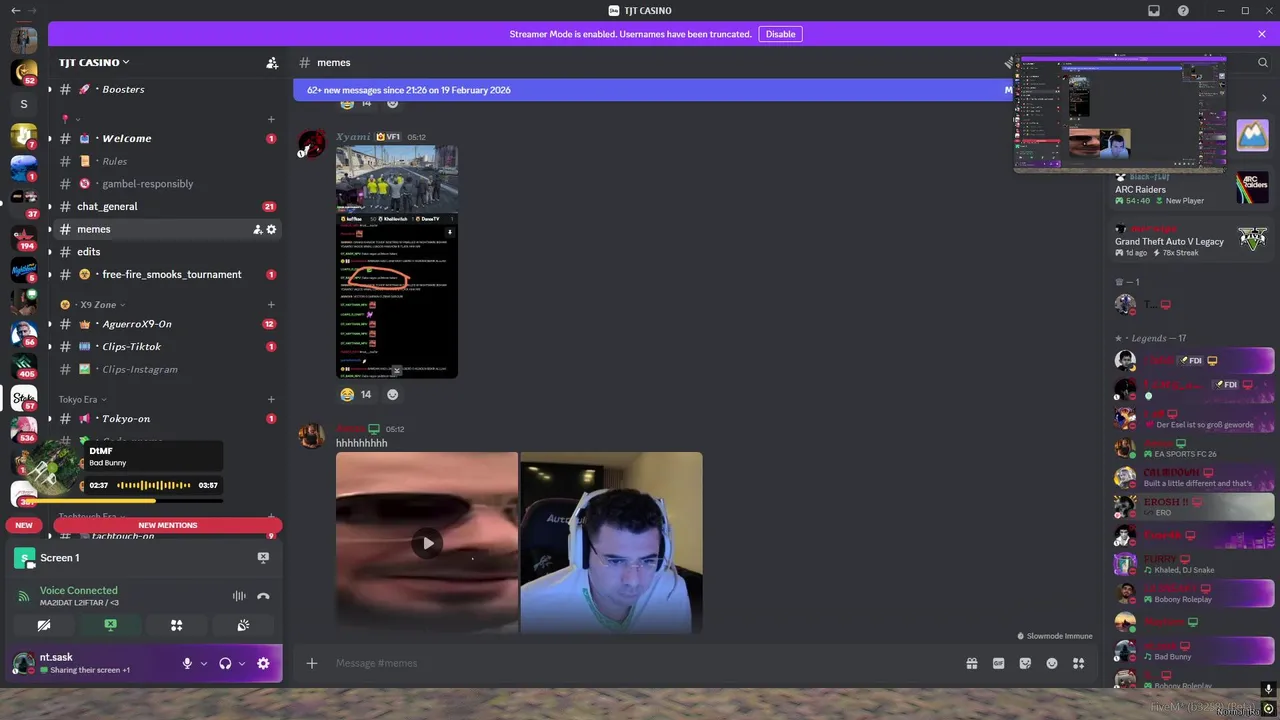Open the inbox icon in title bar
The image size is (1280, 720).
(1154, 11)
